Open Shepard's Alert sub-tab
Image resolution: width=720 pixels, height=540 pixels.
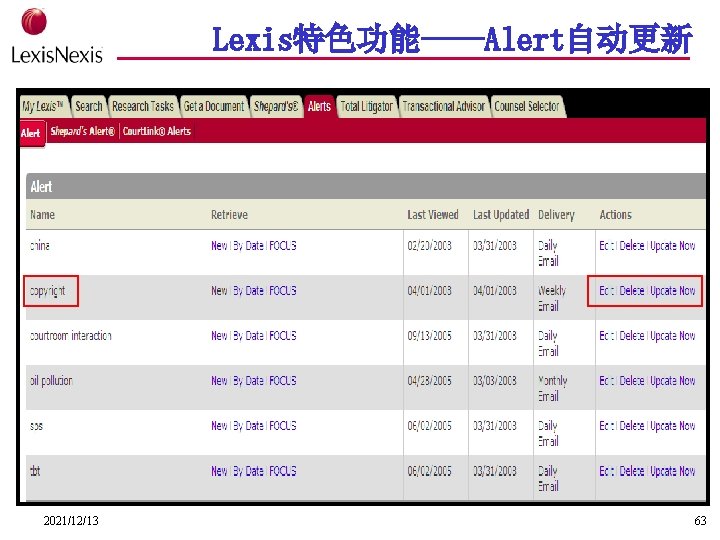pos(83,131)
